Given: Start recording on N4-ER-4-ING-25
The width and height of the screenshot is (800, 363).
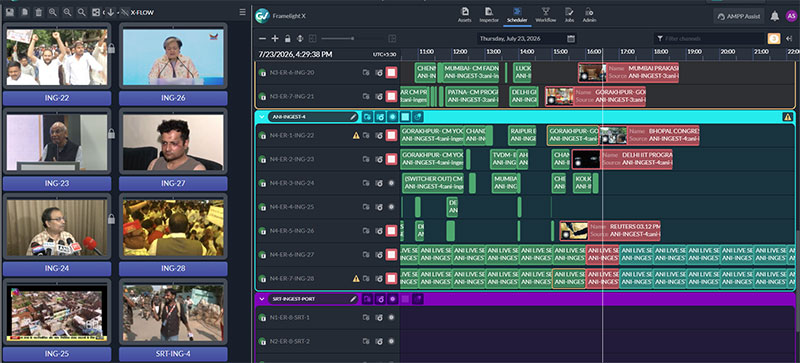Looking at the screenshot, I should [x=391, y=207].
